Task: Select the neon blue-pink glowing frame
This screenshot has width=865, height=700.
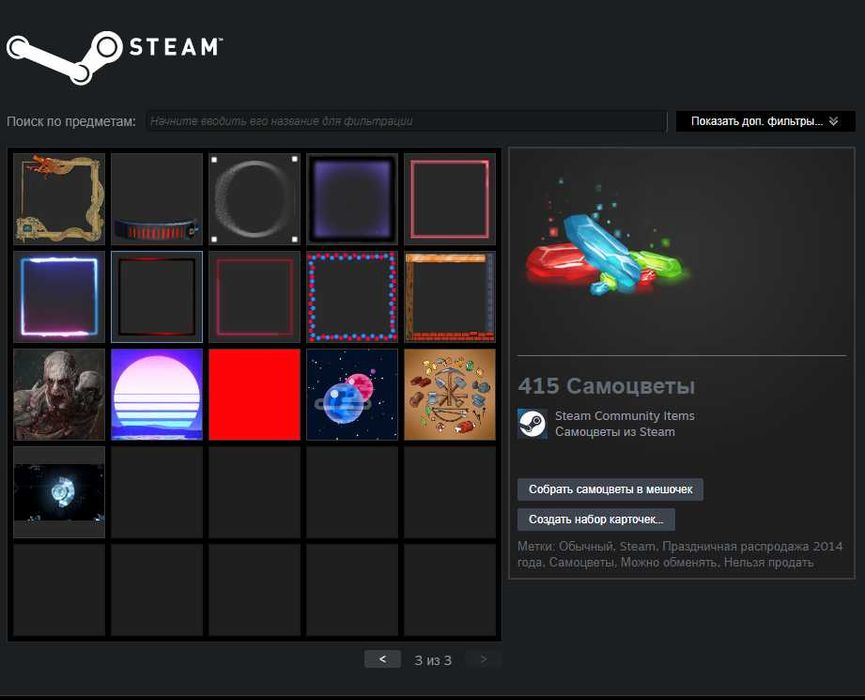Action: [x=59, y=297]
